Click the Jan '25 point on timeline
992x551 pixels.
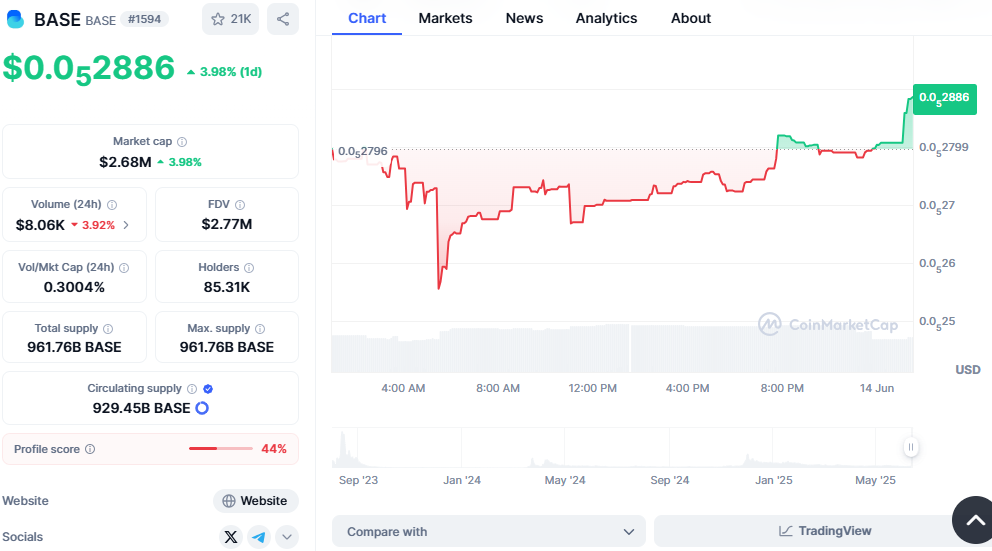pos(773,480)
